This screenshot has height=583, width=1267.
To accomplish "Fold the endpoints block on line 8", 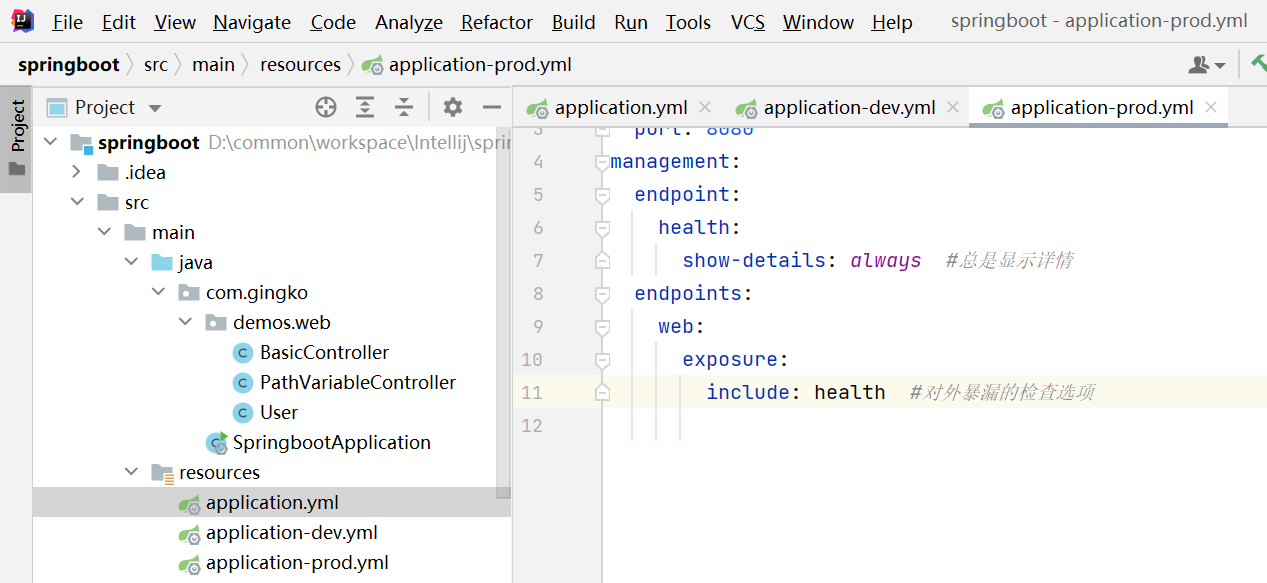I will (601, 294).
